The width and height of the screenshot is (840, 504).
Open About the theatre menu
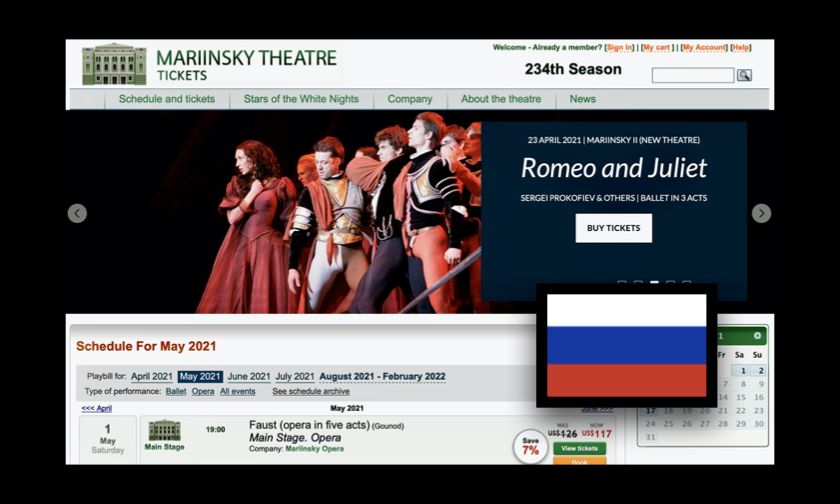pos(501,99)
